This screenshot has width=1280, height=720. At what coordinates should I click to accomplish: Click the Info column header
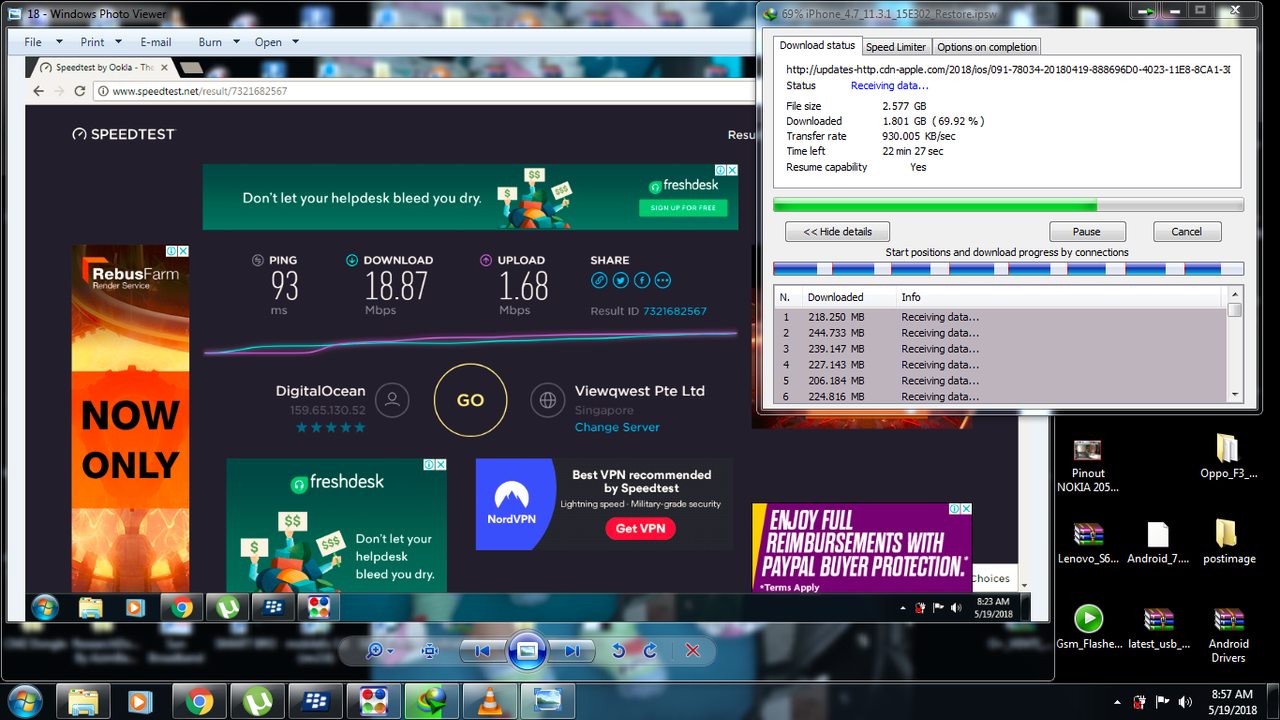[x=911, y=297]
